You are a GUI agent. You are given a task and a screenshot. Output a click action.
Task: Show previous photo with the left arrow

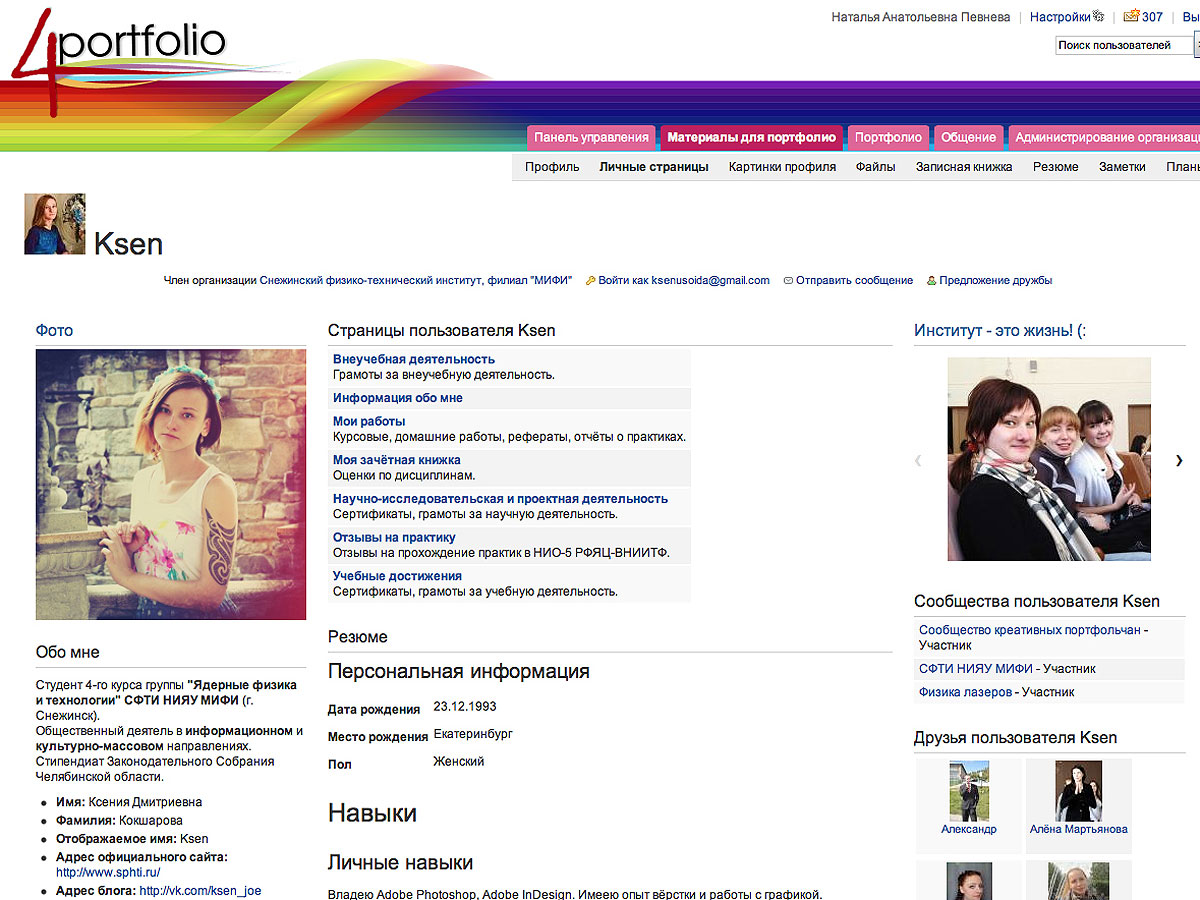pyautogui.click(x=918, y=460)
